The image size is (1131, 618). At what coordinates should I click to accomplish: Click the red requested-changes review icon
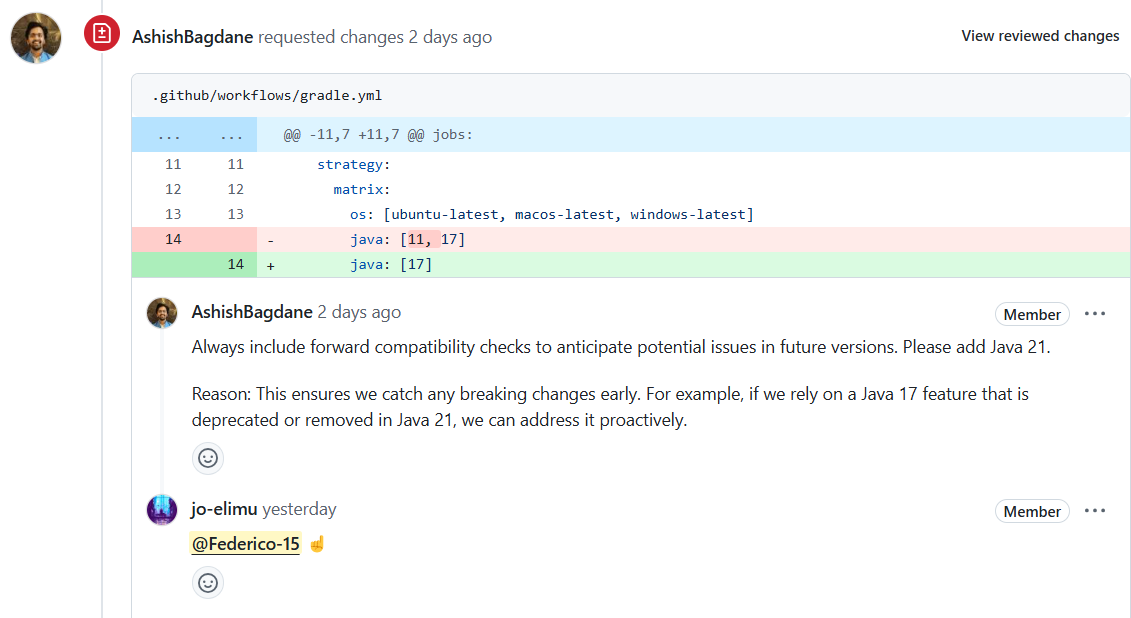[x=102, y=34]
